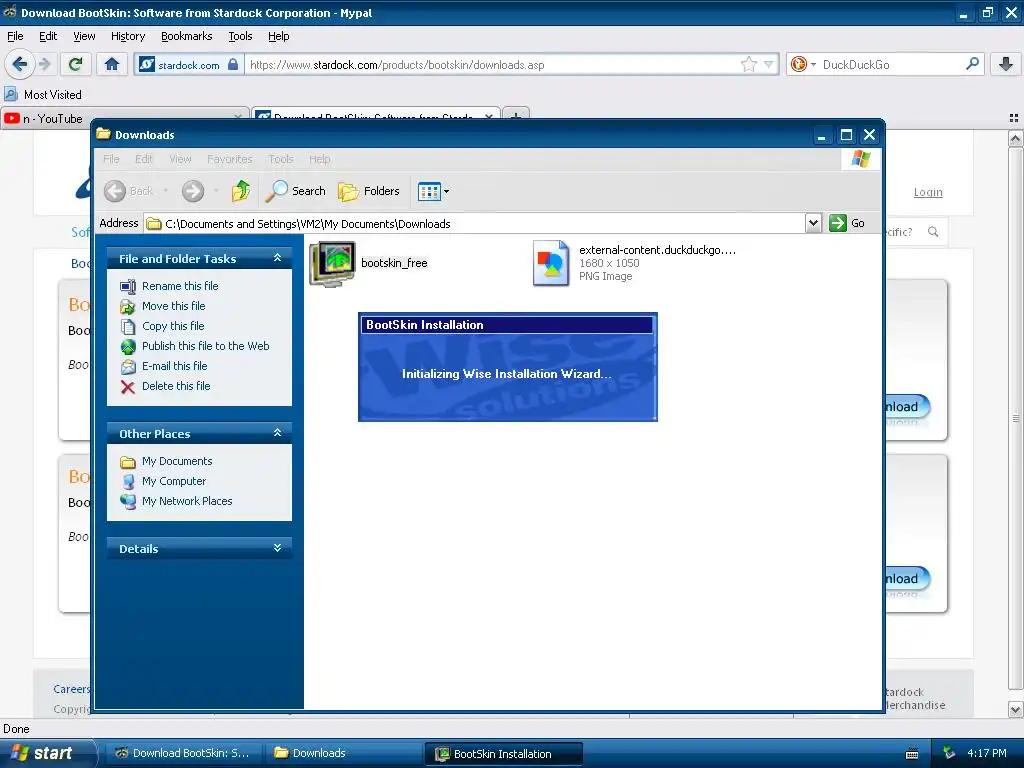Click Rename this file
The height and width of the screenshot is (768, 1024).
180,286
